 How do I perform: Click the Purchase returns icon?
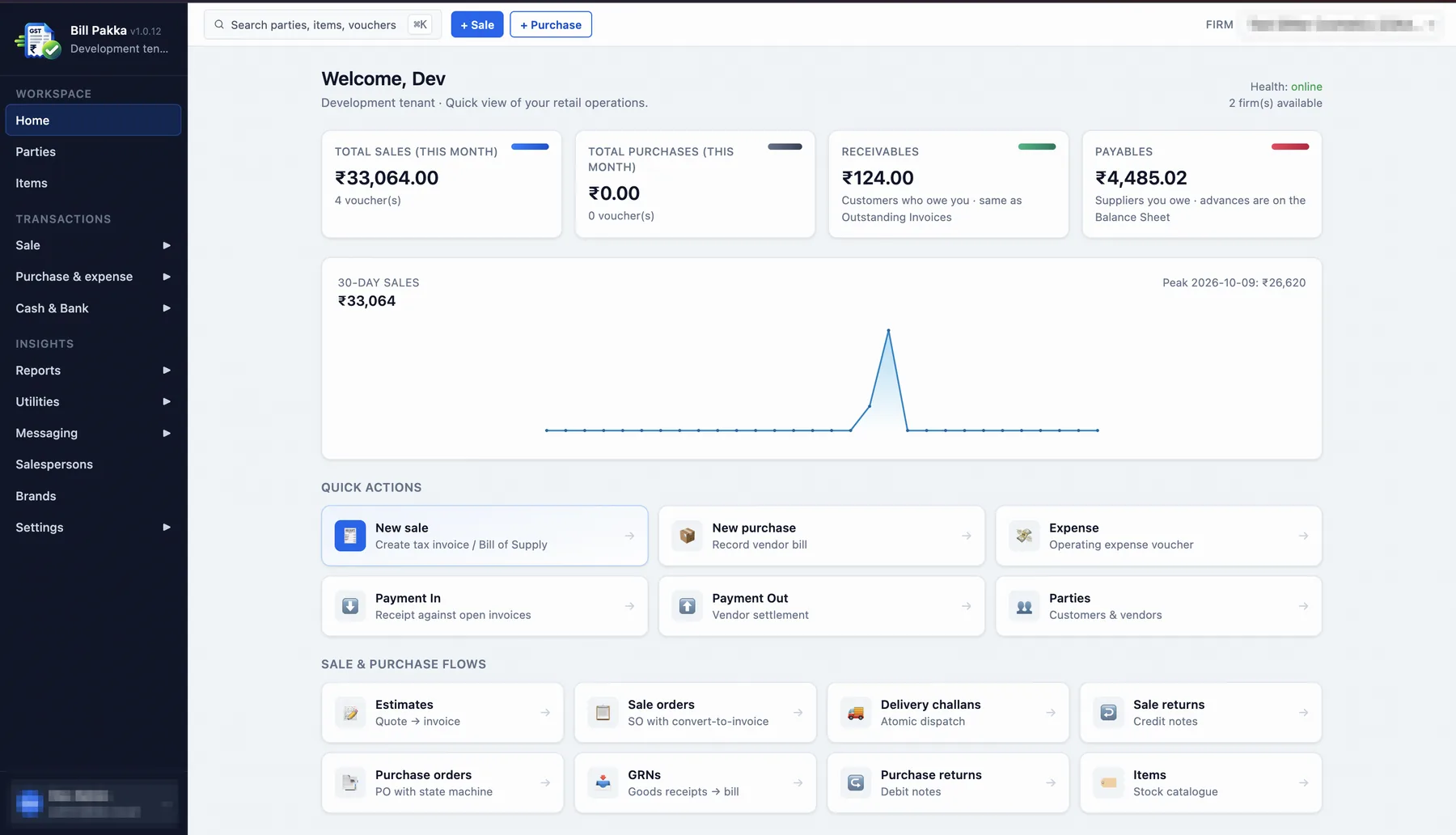(x=856, y=782)
